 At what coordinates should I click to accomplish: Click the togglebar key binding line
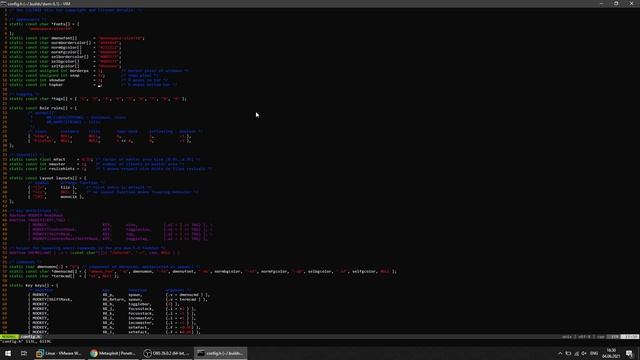pos(104,304)
